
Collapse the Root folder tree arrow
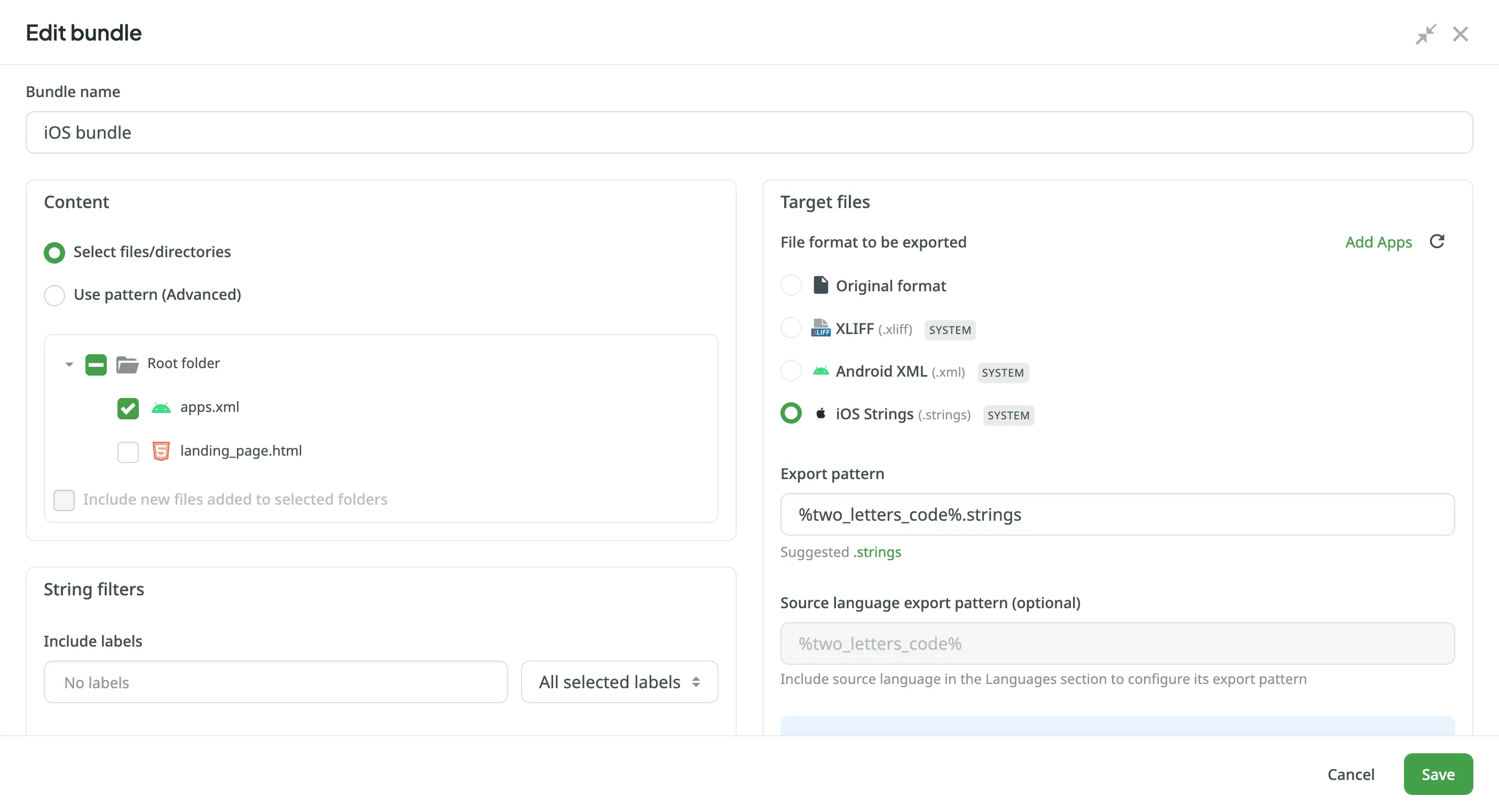[69, 365]
